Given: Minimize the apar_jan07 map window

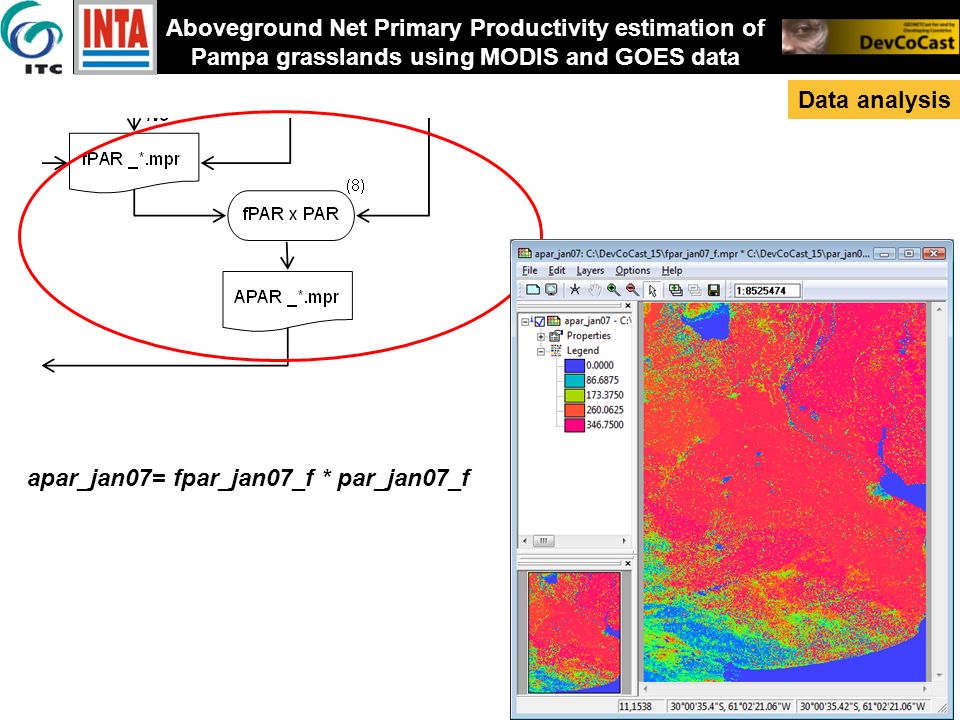Looking at the screenshot, I should click(x=884, y=253).
